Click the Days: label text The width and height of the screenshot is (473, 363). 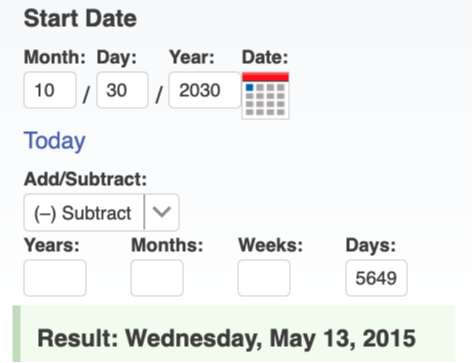(x=371, y=246)
